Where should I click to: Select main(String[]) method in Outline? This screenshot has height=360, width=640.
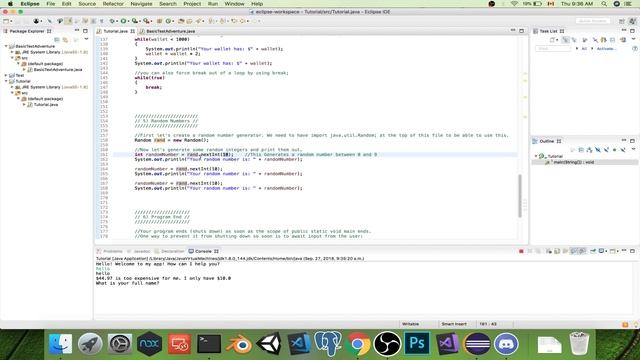573,162
